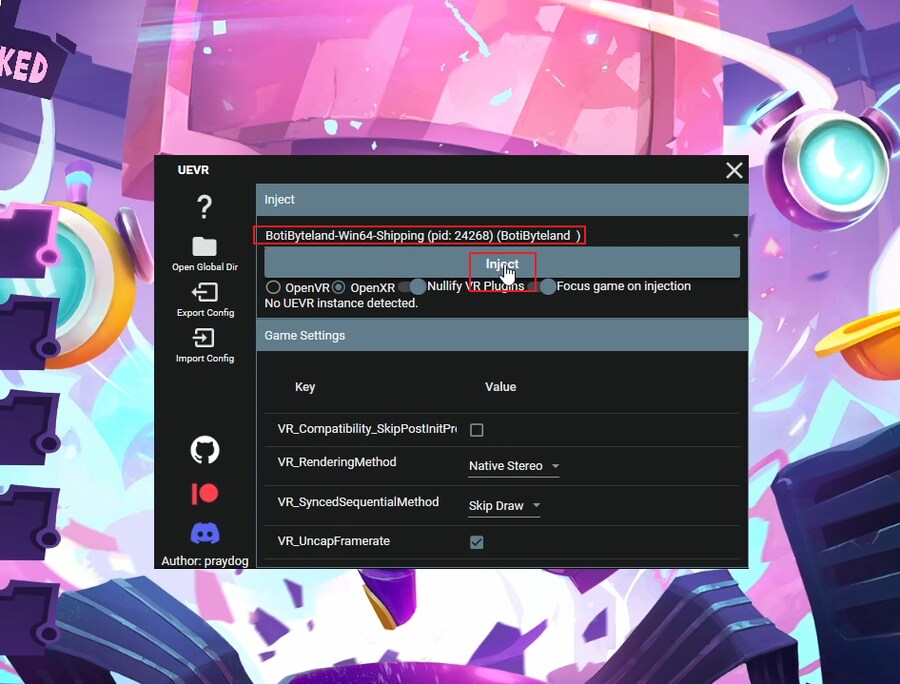900x684 pixels.
Task: Collapse the Game Settings section header
Action: pyautogui.click(x=502, y=335)
